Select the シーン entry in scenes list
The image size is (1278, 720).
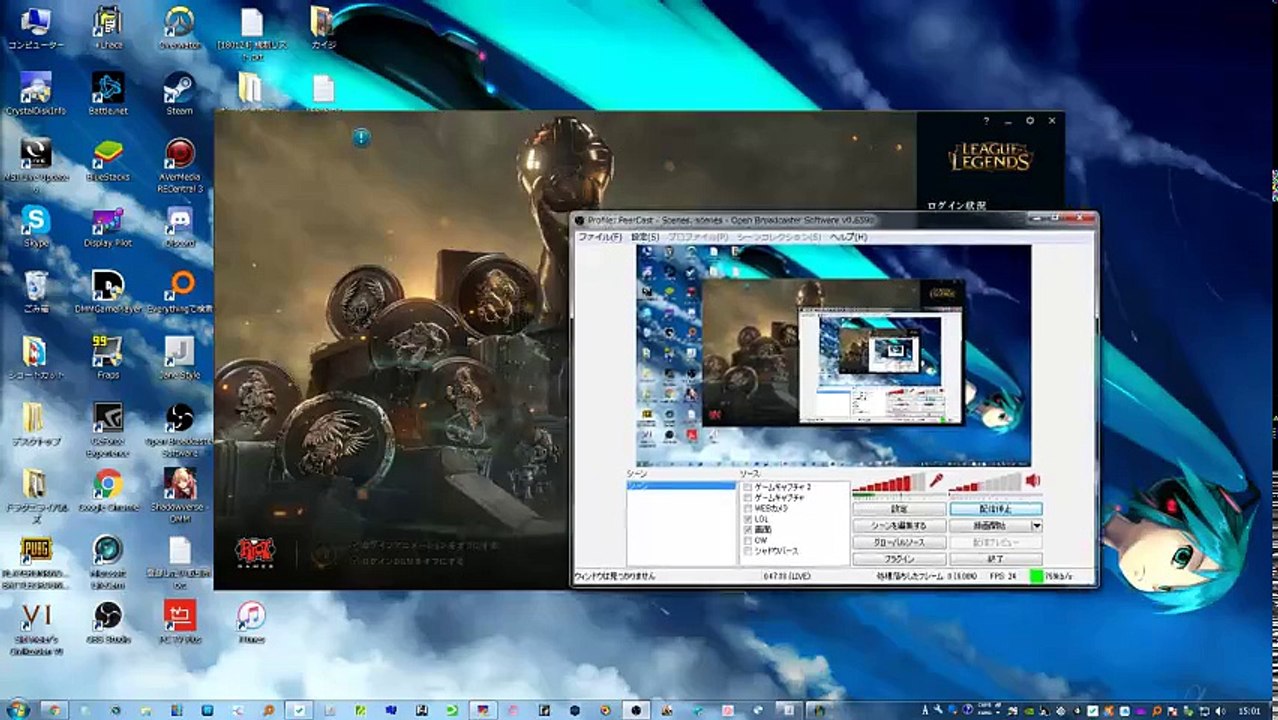point(680,485)
